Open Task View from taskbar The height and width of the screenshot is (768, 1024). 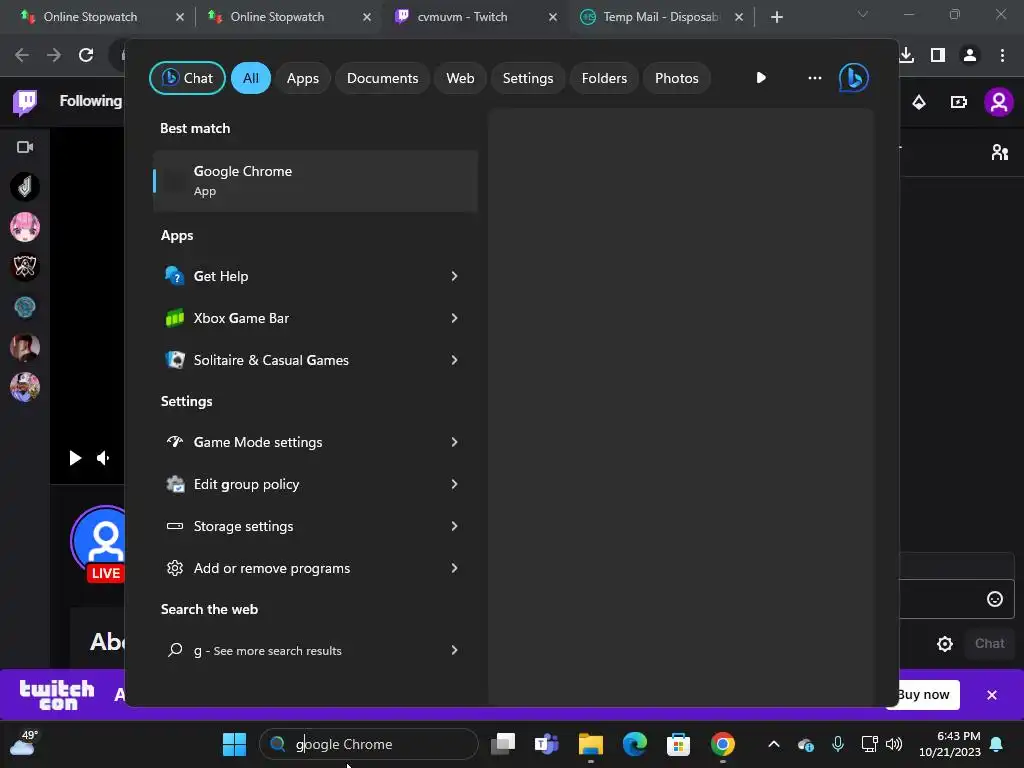coord(503,744)
